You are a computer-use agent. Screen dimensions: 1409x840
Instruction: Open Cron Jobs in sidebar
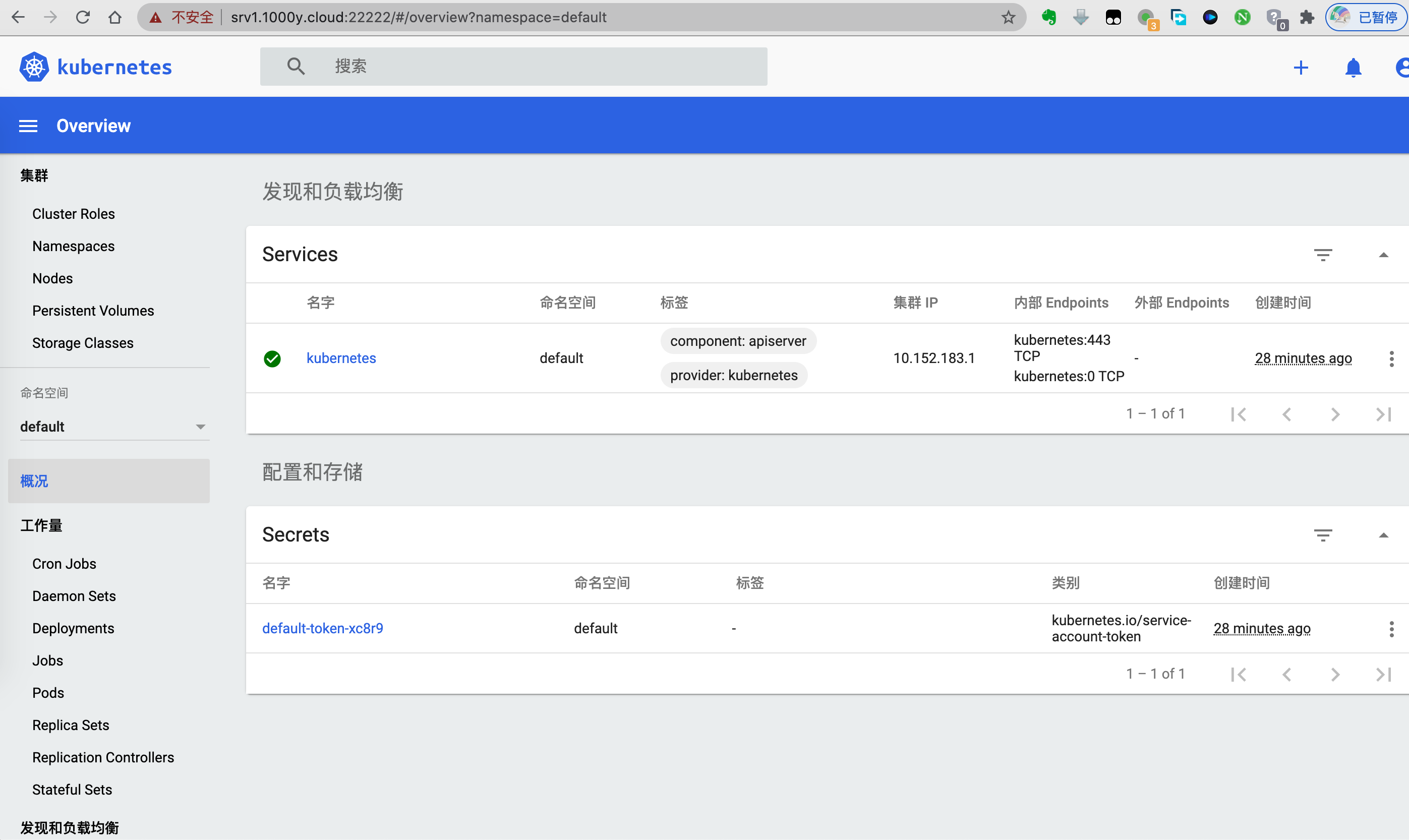tap(64, 564)
